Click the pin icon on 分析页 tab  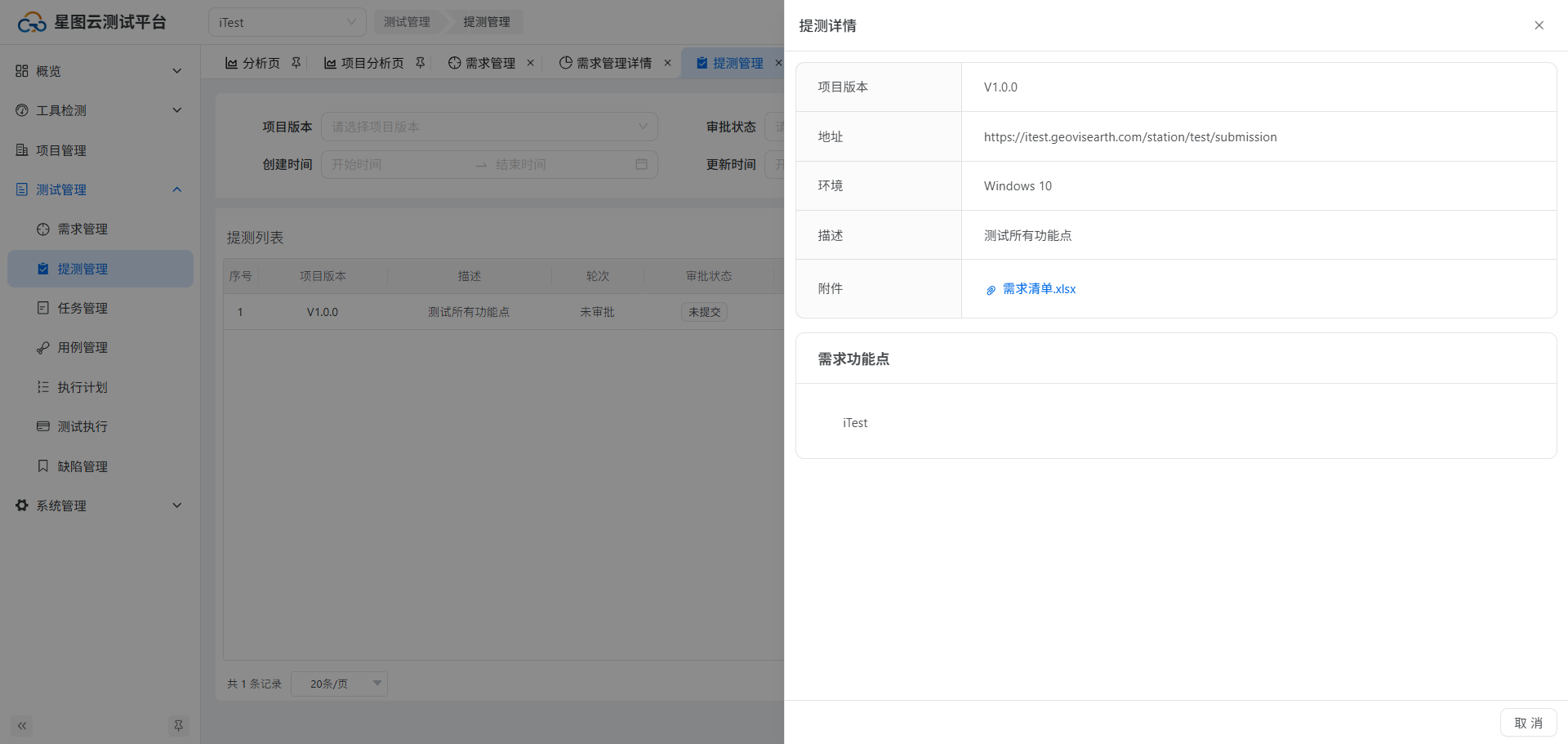296,63
